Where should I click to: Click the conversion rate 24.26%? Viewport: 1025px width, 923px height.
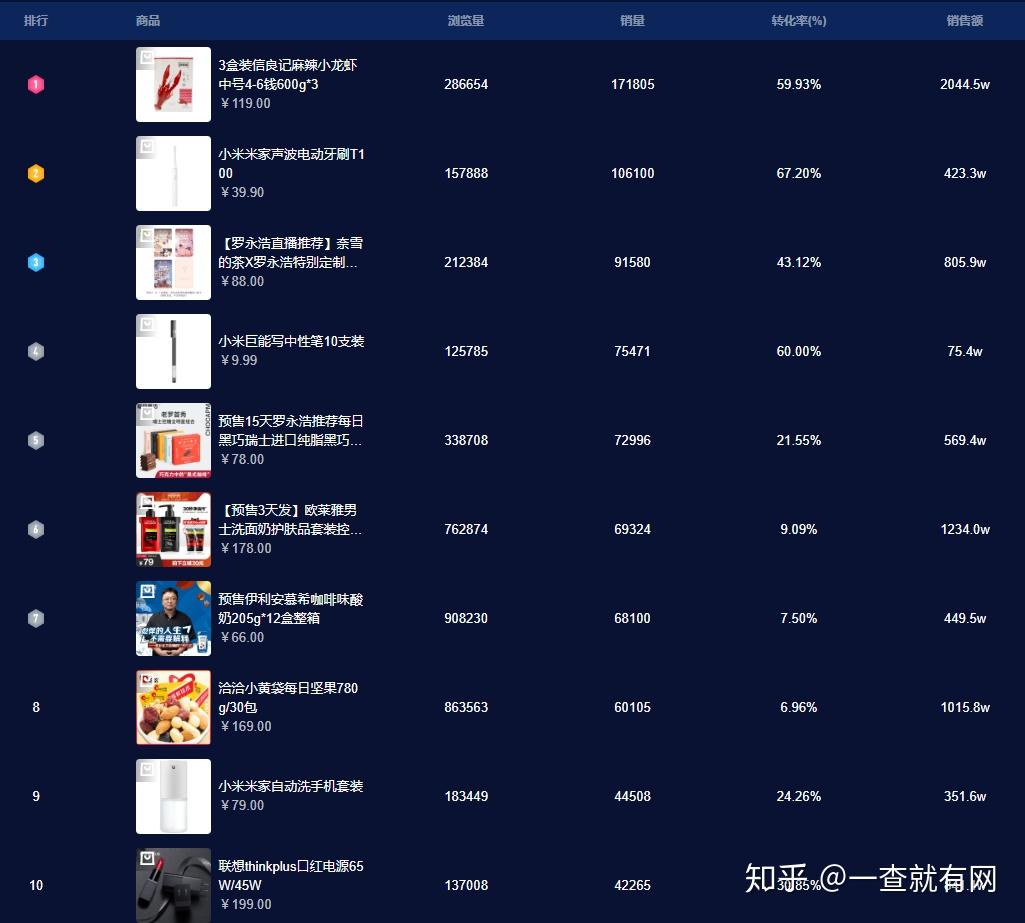pyautogui.click(x=799, y=796)
